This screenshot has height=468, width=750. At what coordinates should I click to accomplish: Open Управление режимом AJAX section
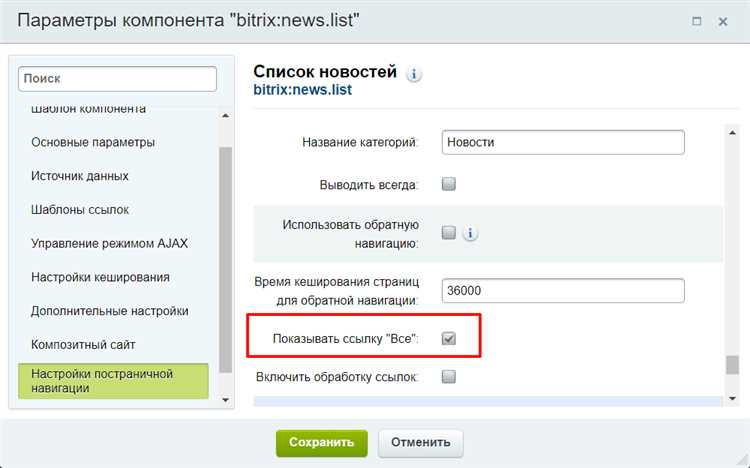[110, 243]
